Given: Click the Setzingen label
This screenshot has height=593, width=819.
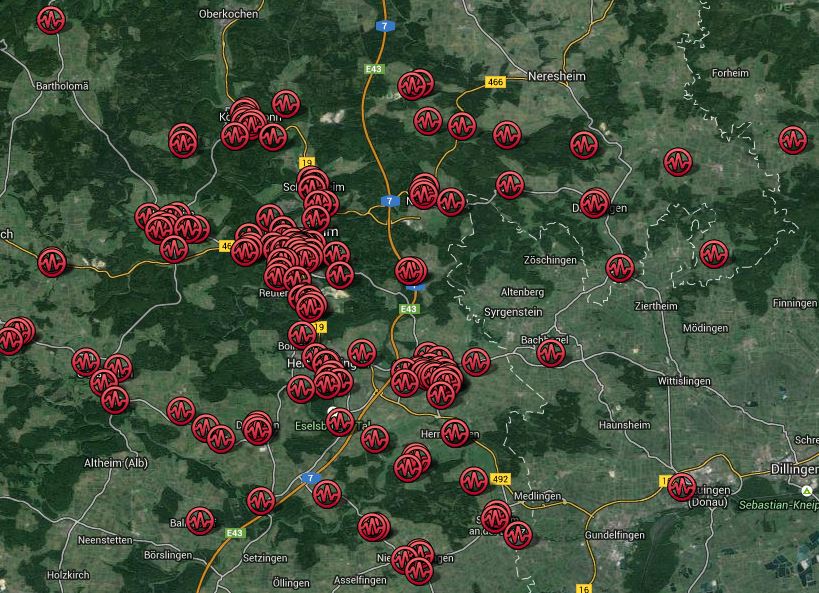Looking at the screenshot, I should pyautogui.click(x=265, y=559).
